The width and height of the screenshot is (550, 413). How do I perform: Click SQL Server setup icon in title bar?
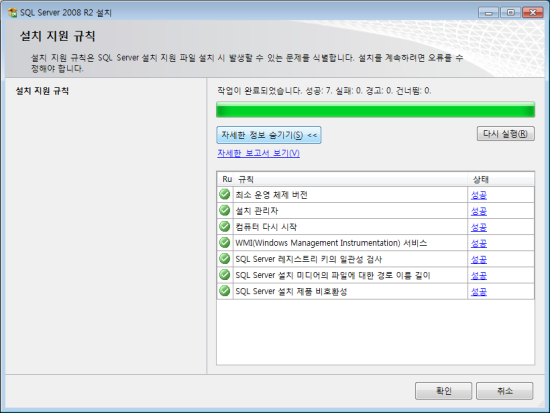[x=13, y=13]
